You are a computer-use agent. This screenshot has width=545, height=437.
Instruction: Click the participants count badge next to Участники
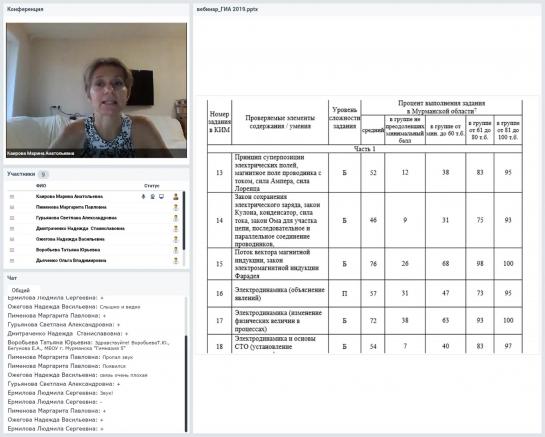click(x=43, y=174)
